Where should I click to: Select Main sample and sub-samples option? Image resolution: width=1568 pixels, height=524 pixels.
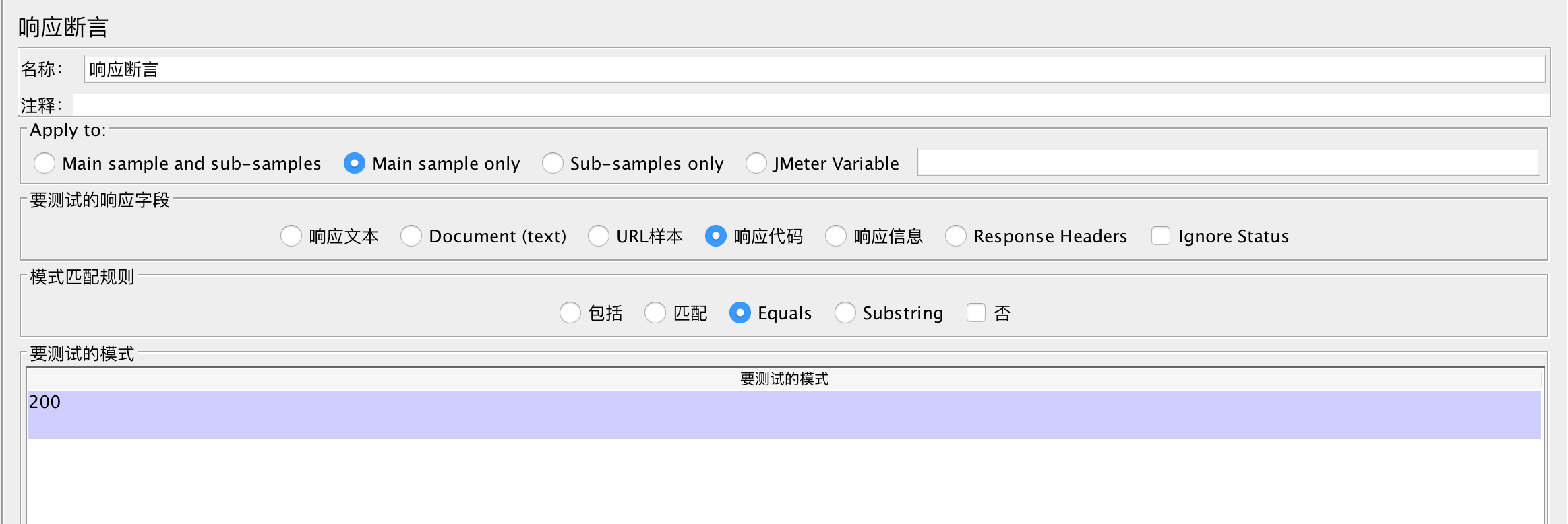tap(44, 163)
